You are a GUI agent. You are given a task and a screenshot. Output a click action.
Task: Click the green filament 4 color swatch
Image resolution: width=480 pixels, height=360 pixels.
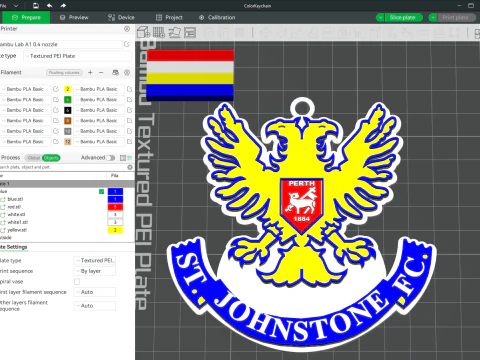[x=68, y=100]
